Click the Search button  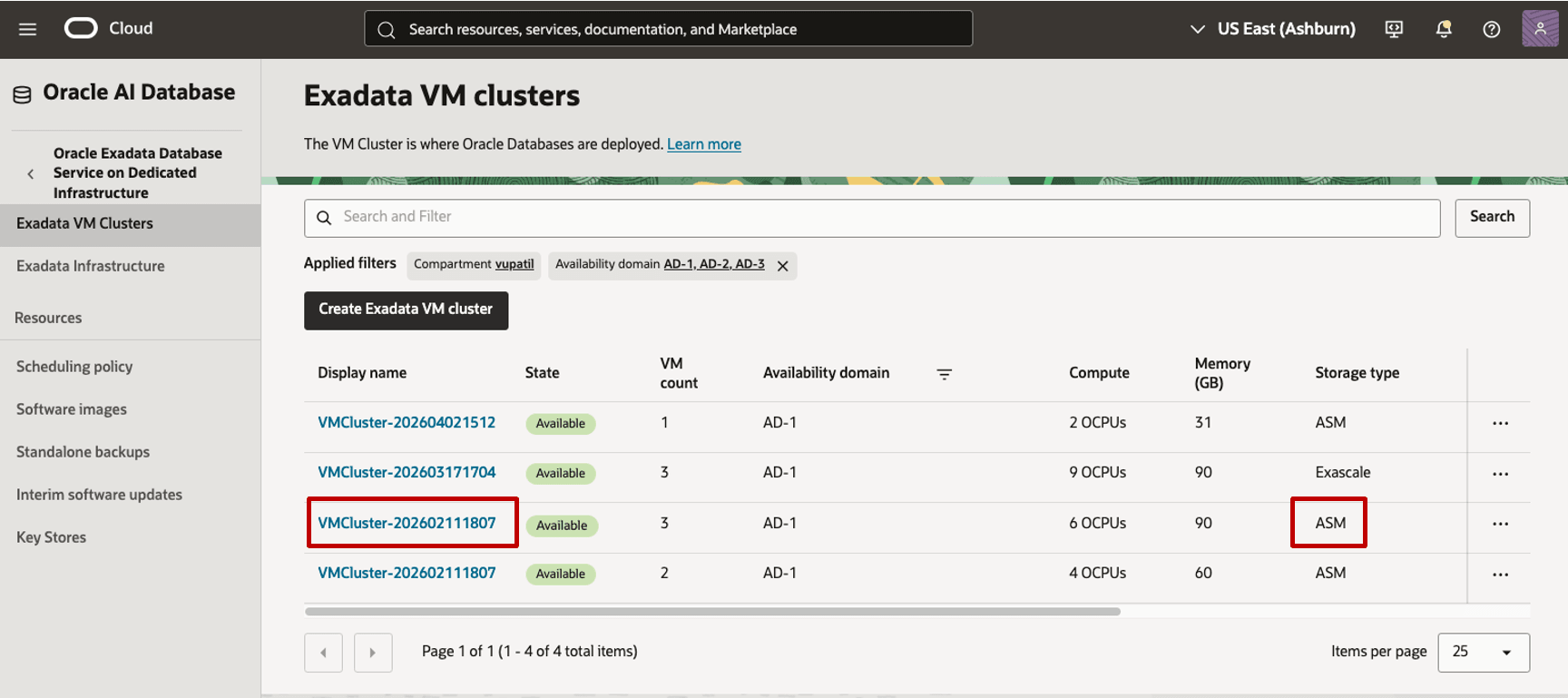(x=1492, y=218)
